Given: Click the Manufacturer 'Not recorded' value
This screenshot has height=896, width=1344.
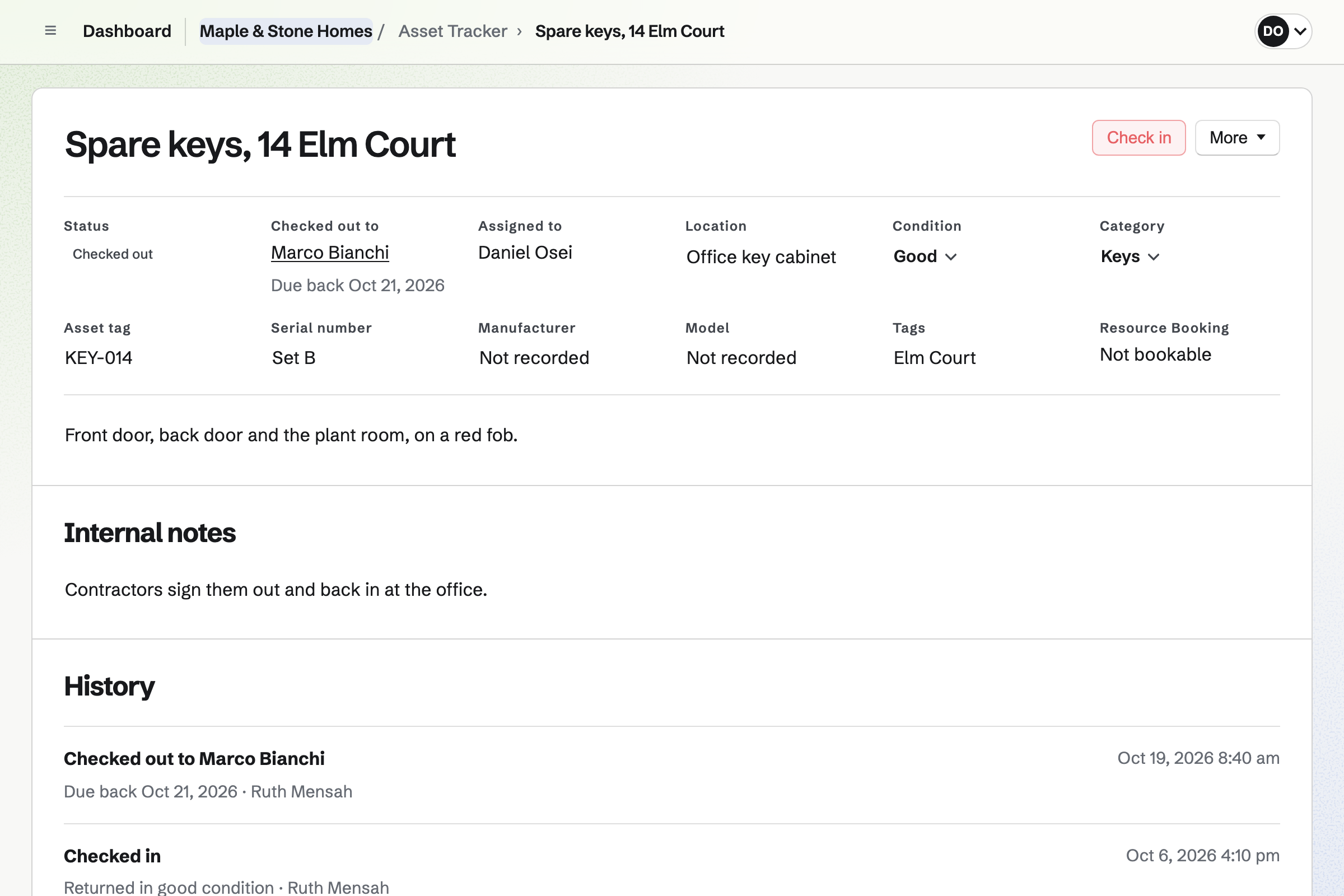Looking at the screenshot, I should coord(534,358).
